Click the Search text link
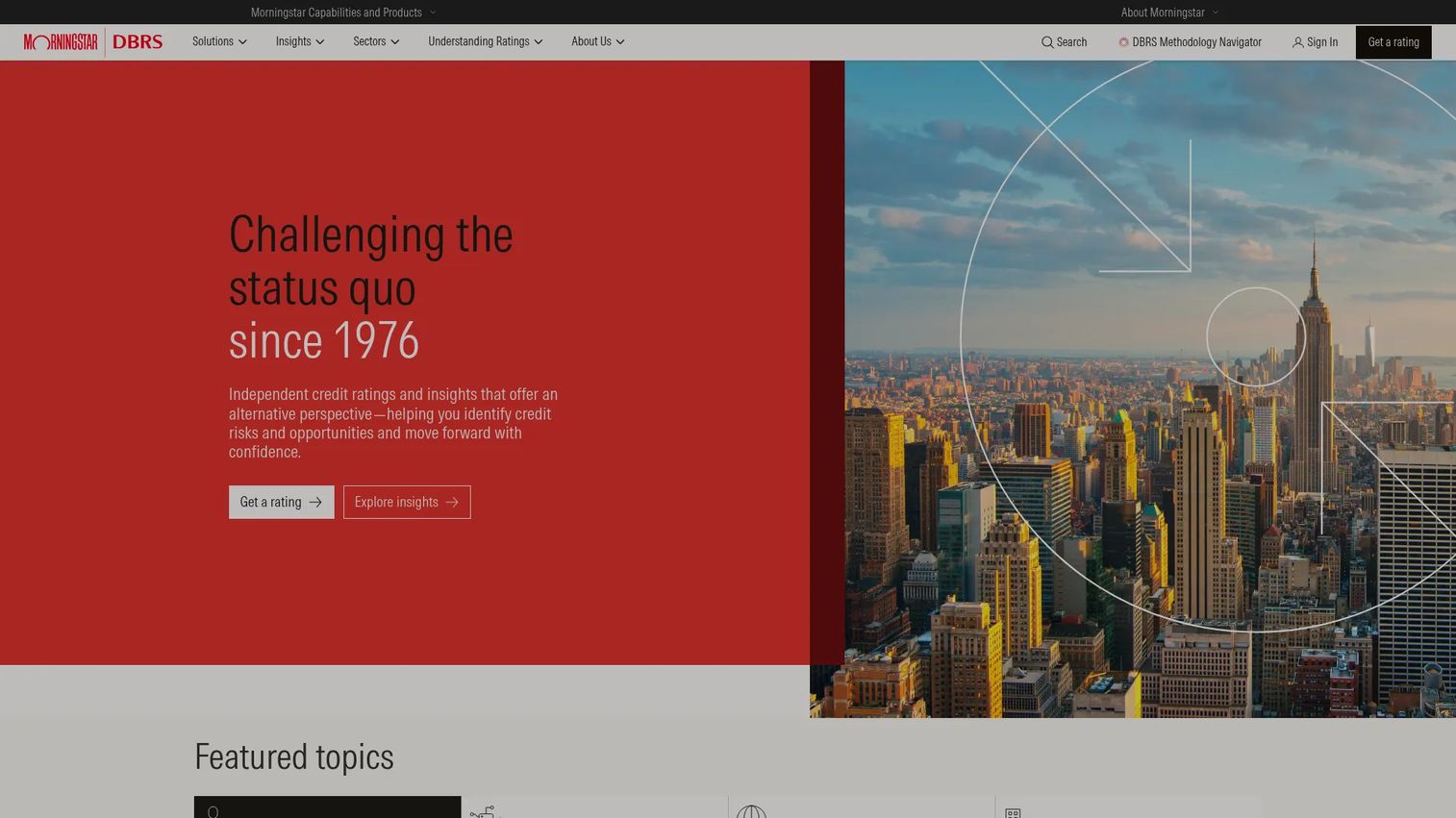The image size is (1456, 818). point(1071,42)
